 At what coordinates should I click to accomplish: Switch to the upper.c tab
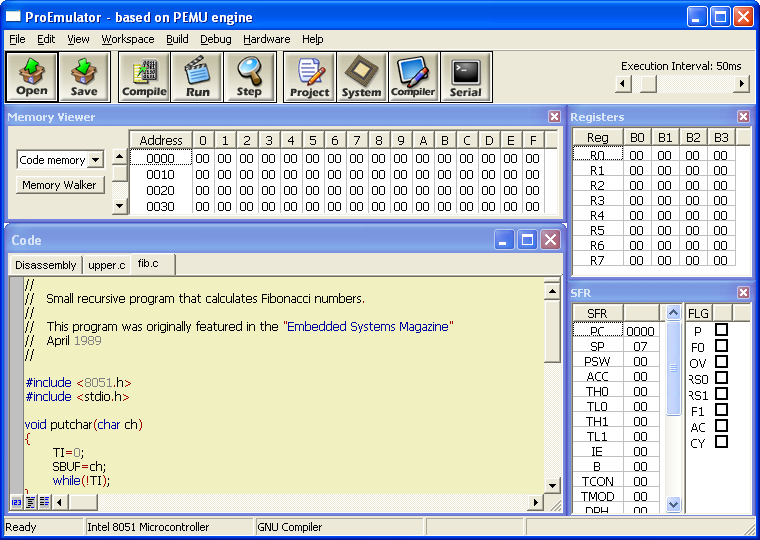coord(107,265)
